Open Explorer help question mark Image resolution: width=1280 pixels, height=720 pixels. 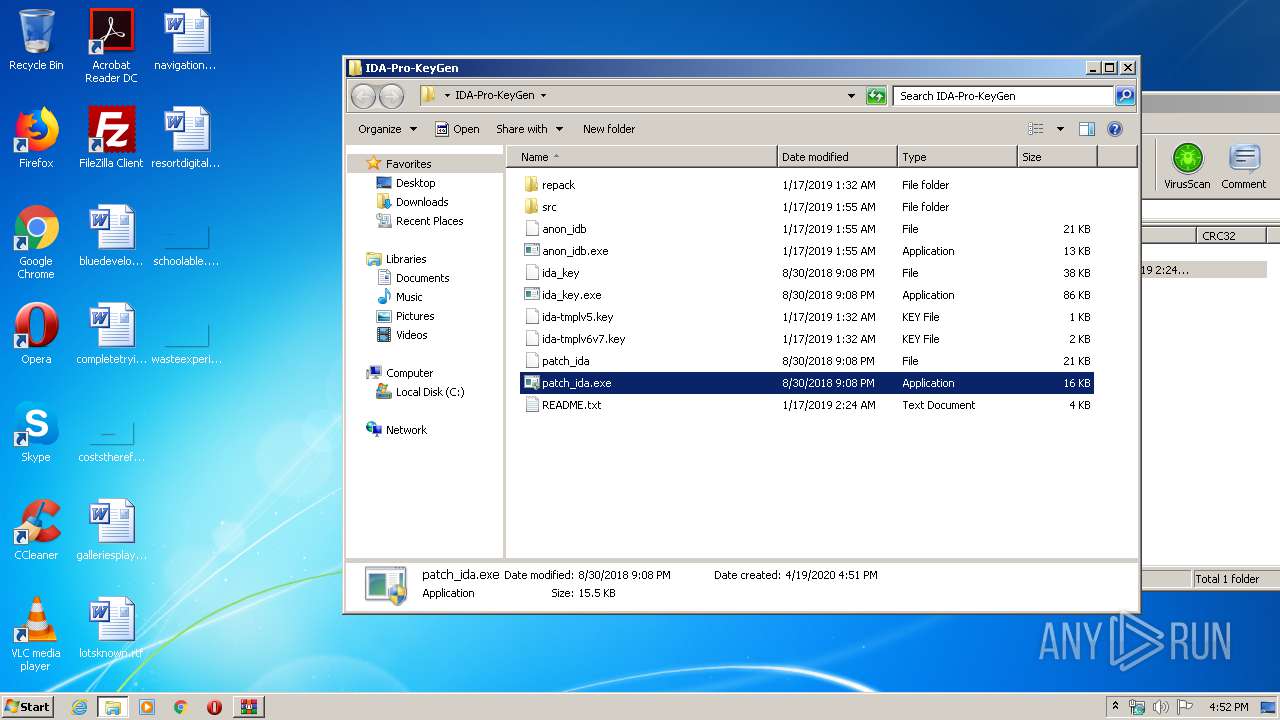[1115, 129]
